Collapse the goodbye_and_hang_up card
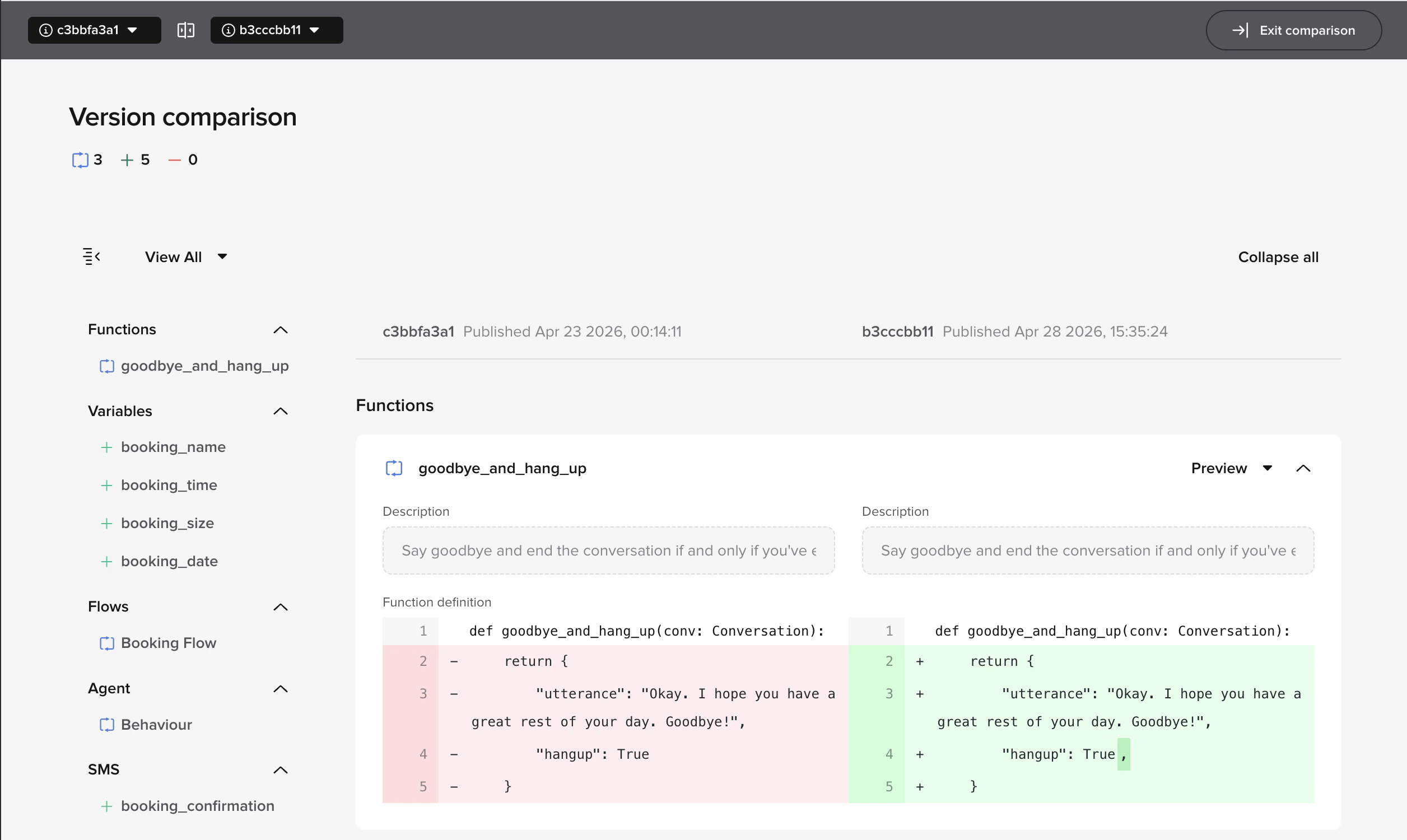1407x840 pixels. click(x=1303, y=468)
